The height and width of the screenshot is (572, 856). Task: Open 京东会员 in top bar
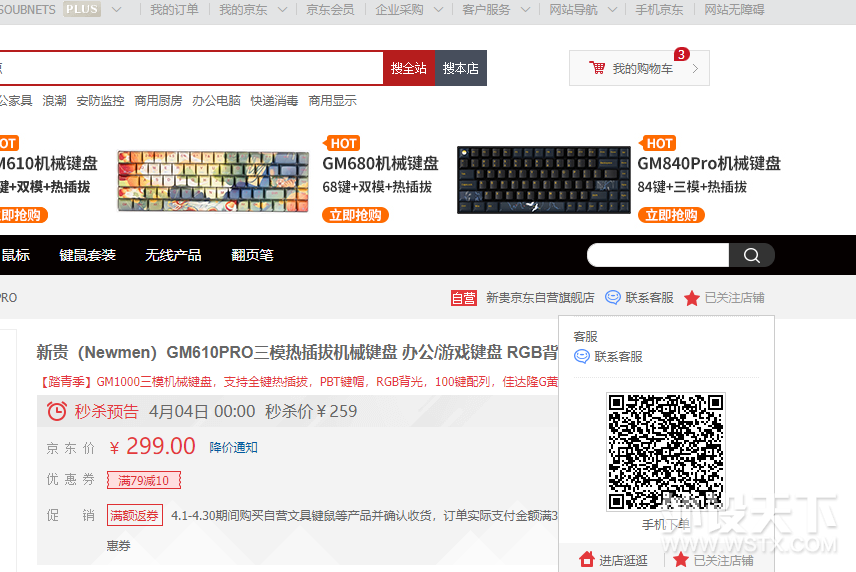coord(330,10)
